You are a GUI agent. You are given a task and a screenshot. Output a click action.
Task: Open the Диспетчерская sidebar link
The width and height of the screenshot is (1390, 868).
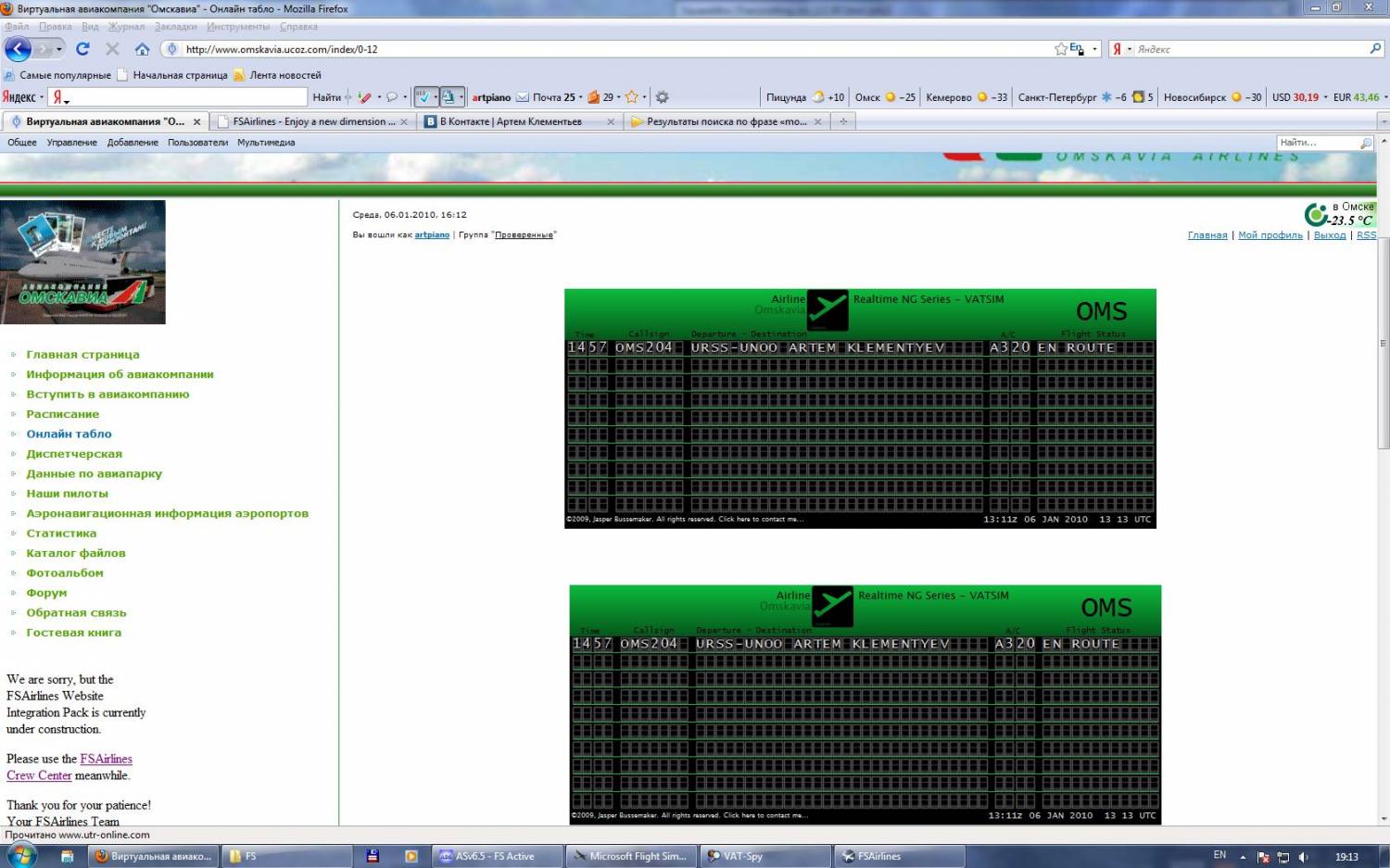(74, 454)
